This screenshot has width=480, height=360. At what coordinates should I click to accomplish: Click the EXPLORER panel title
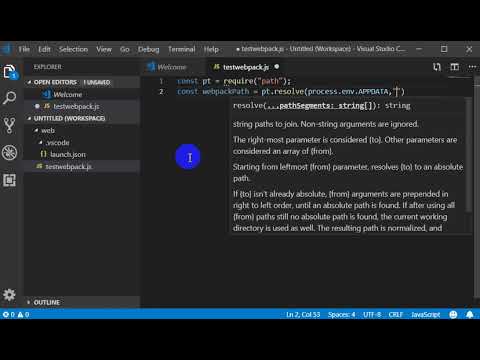48,67
